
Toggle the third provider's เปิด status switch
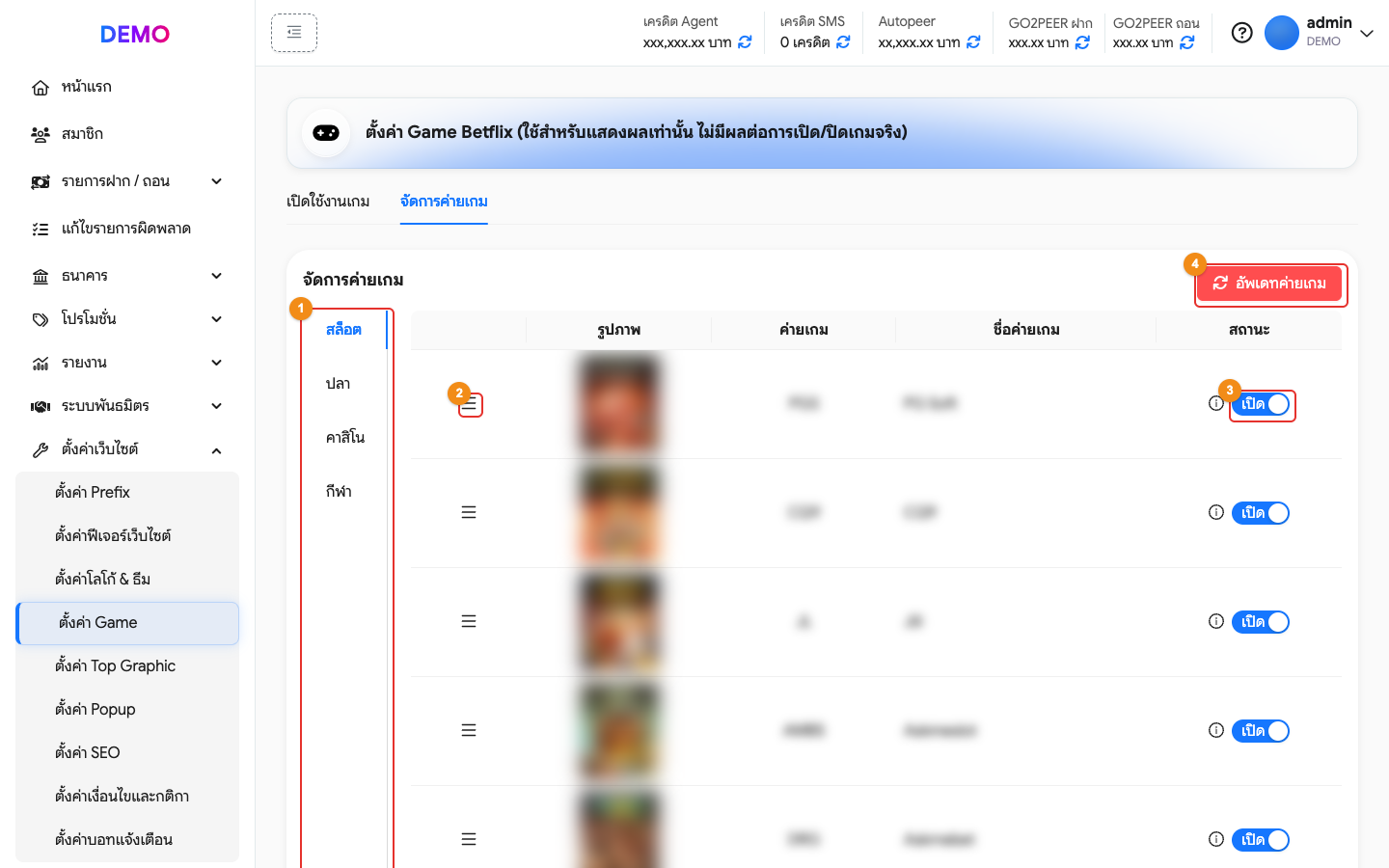point(1261,622)
